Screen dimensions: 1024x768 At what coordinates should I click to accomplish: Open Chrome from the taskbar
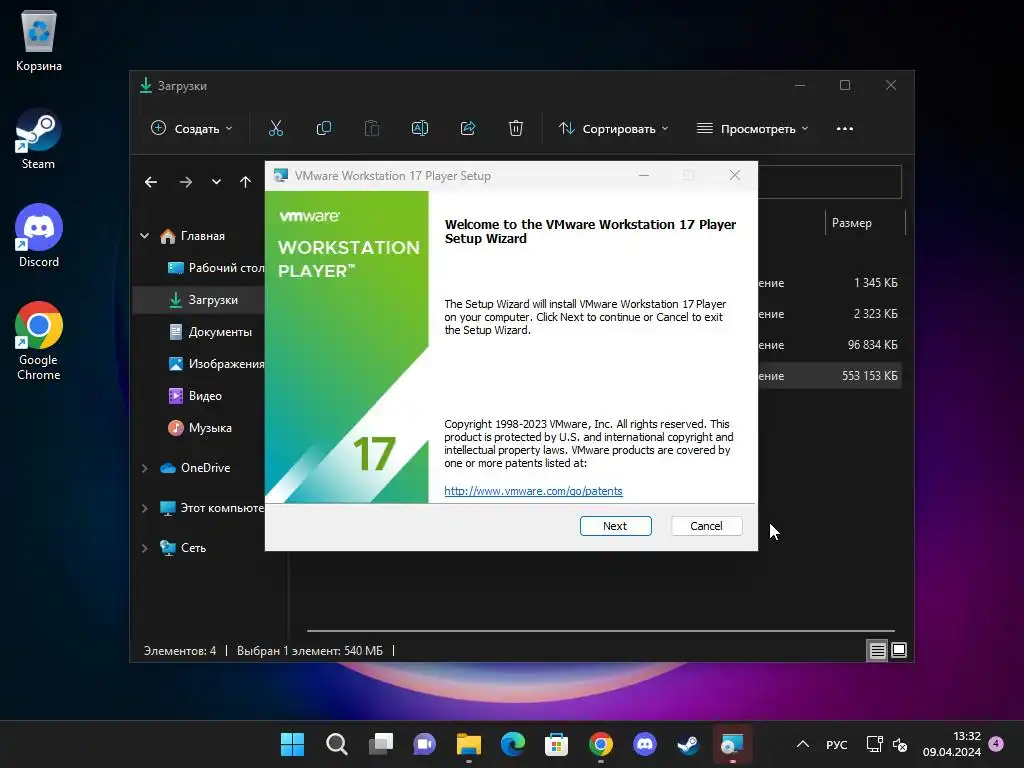[x=600, y=744]
